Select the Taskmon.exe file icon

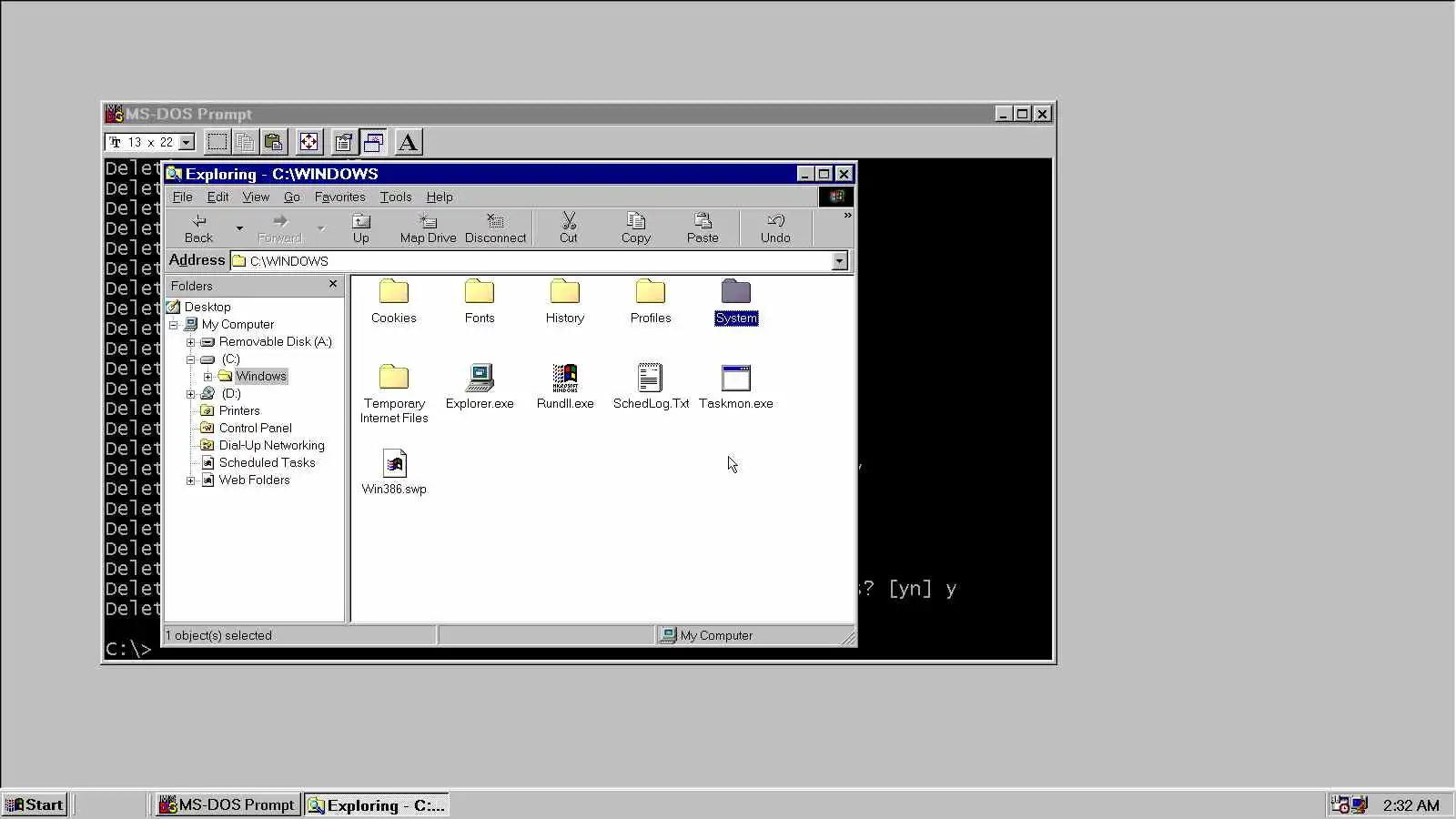coord(736,378)
